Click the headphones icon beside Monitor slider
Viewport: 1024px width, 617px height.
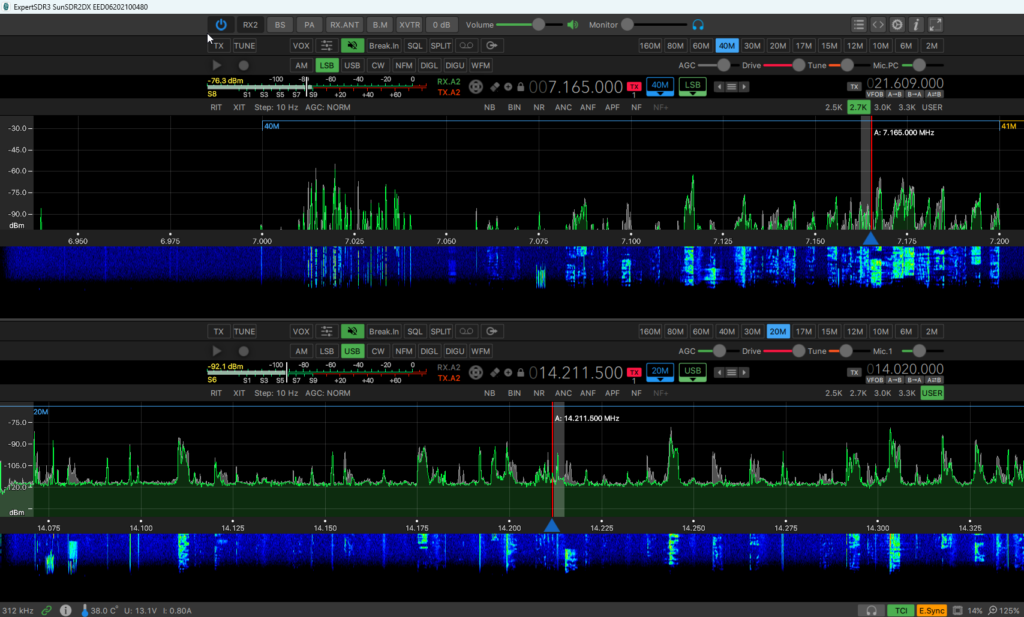point(698,24)
